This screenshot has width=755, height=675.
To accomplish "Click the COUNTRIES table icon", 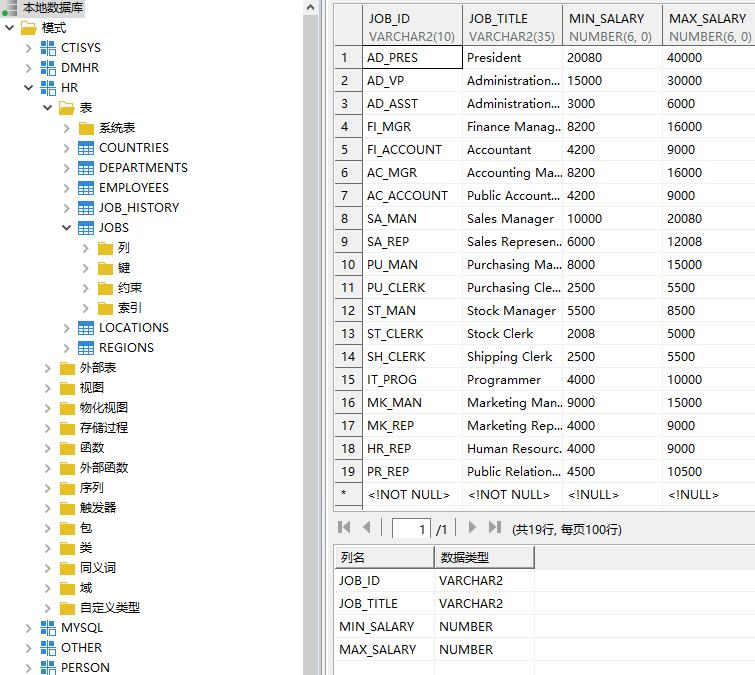I will pos(86,148).
